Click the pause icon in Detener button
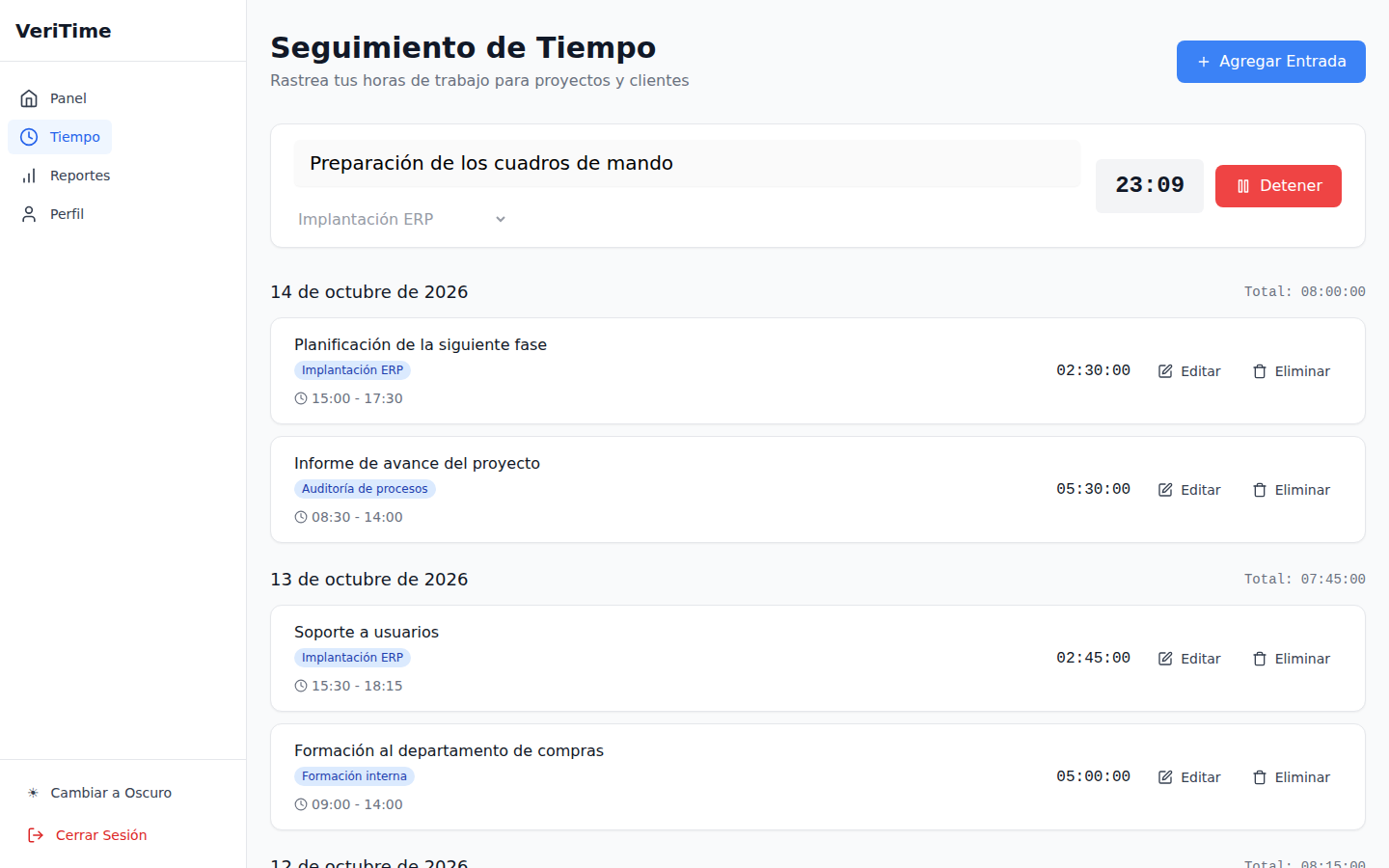 pyautogui.click(x=1243, y=186)
